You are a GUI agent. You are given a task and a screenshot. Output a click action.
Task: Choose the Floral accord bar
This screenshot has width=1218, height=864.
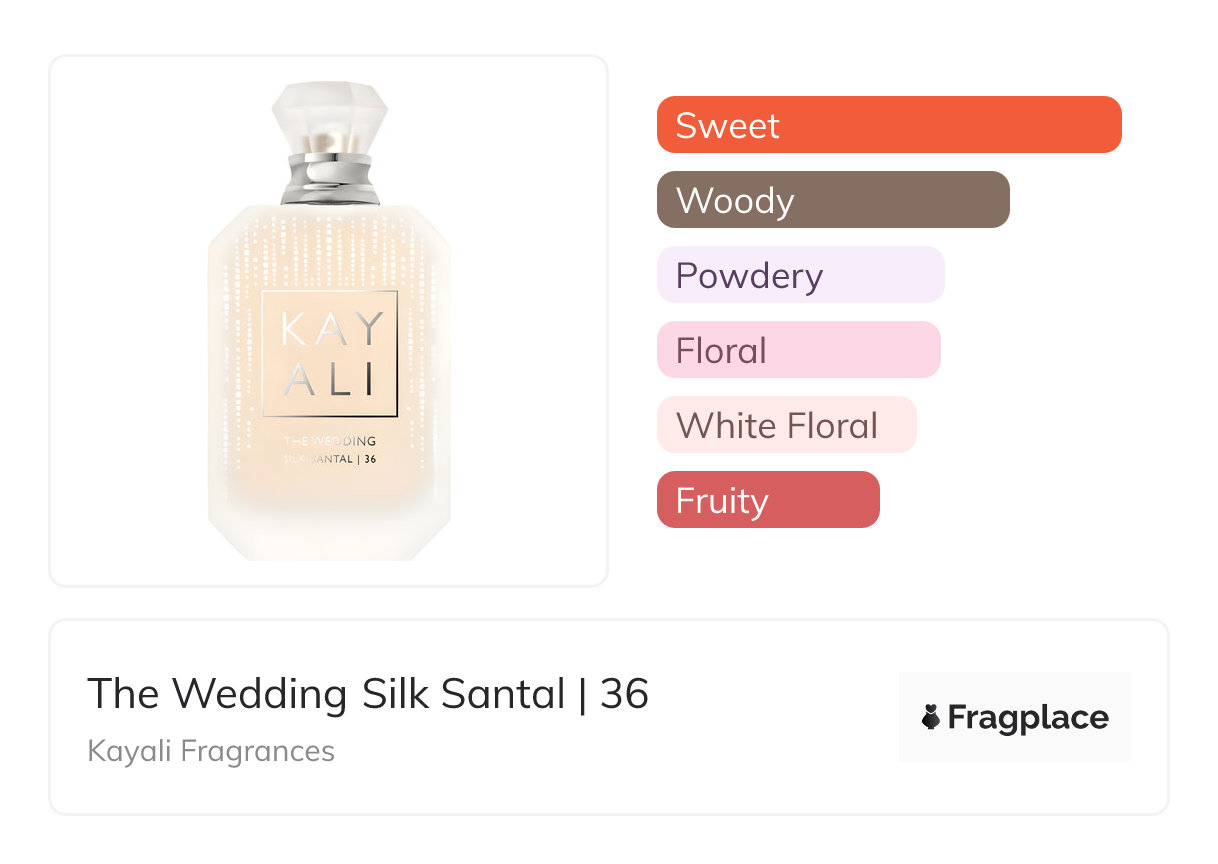pyautogui.click(x=798, y=350)
